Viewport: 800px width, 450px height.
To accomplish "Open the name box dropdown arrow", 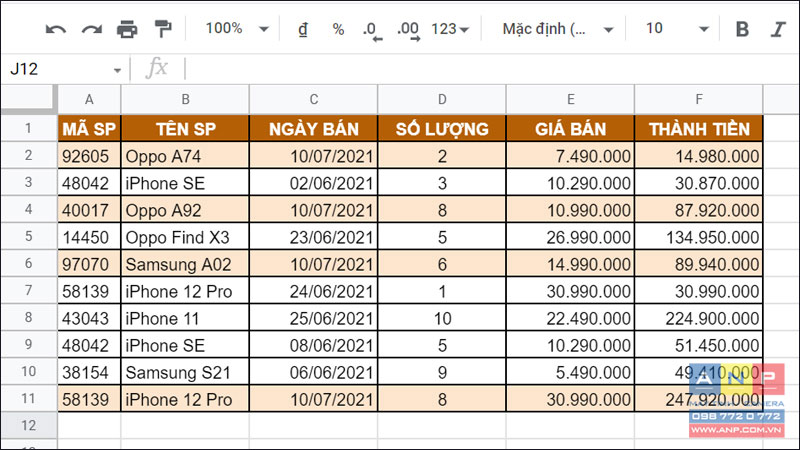I will pos(117,70).
